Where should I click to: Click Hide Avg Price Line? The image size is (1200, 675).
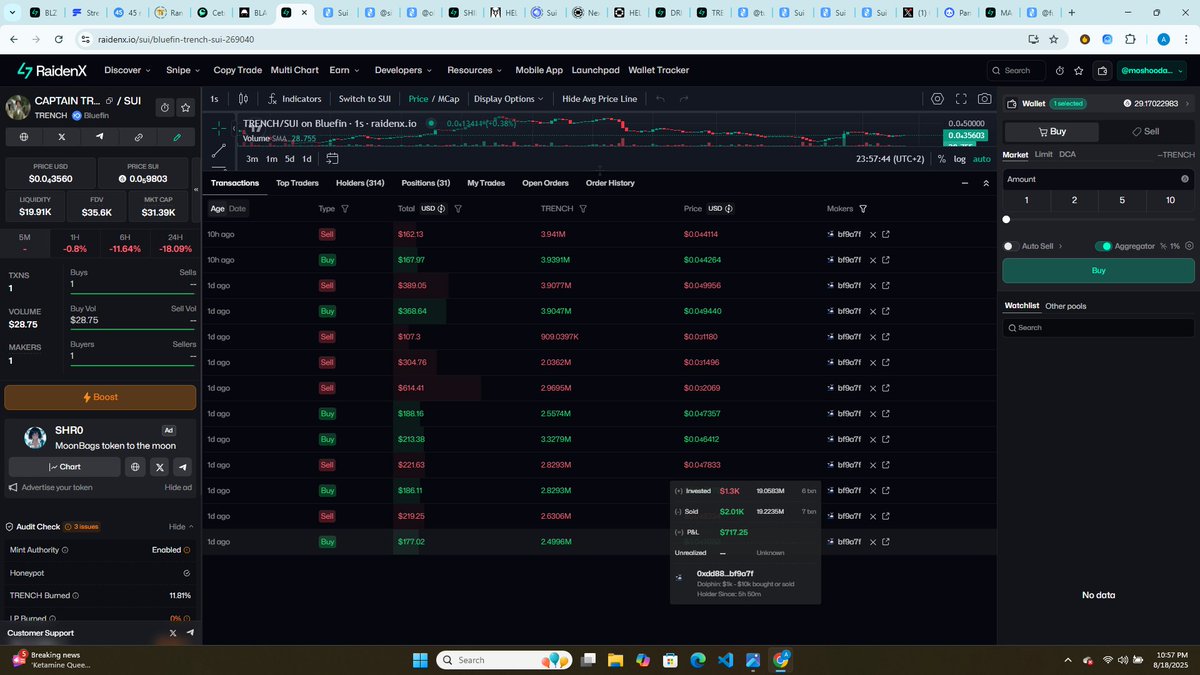click(x=599, y=99)
